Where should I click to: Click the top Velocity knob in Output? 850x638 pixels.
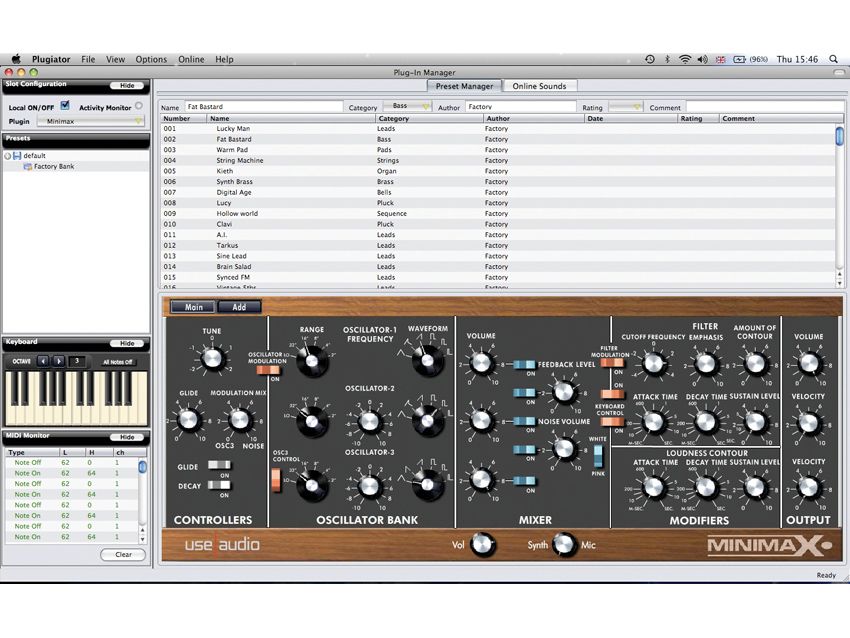808,423
